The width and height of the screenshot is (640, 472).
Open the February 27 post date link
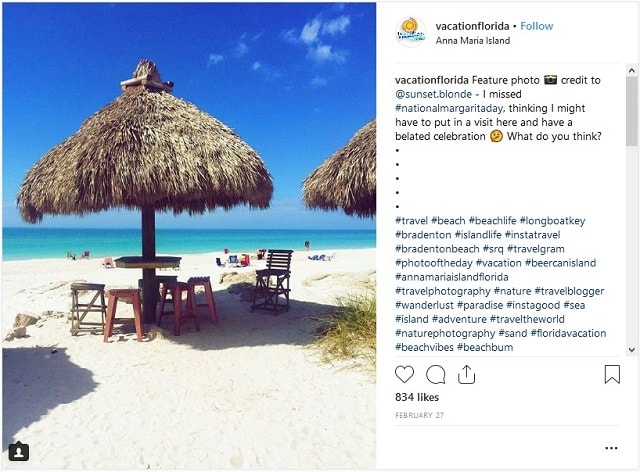coord(419,415)
